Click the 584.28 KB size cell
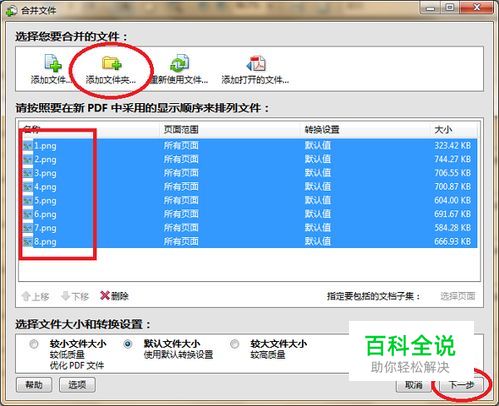Screen dimensions: 499x406 [x=452, y=228]
